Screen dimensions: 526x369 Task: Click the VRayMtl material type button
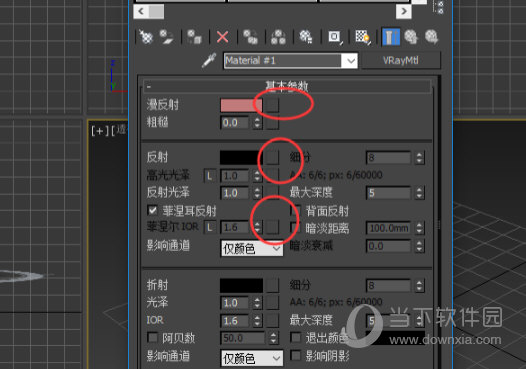coord(401,60)
